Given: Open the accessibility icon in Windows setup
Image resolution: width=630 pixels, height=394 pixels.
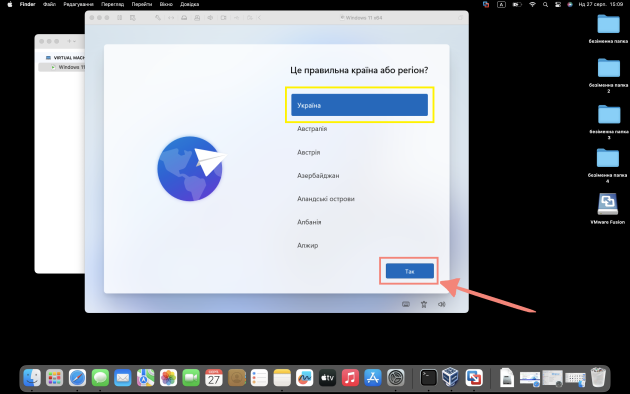Looking at the screenshot, I should point(423,304).
